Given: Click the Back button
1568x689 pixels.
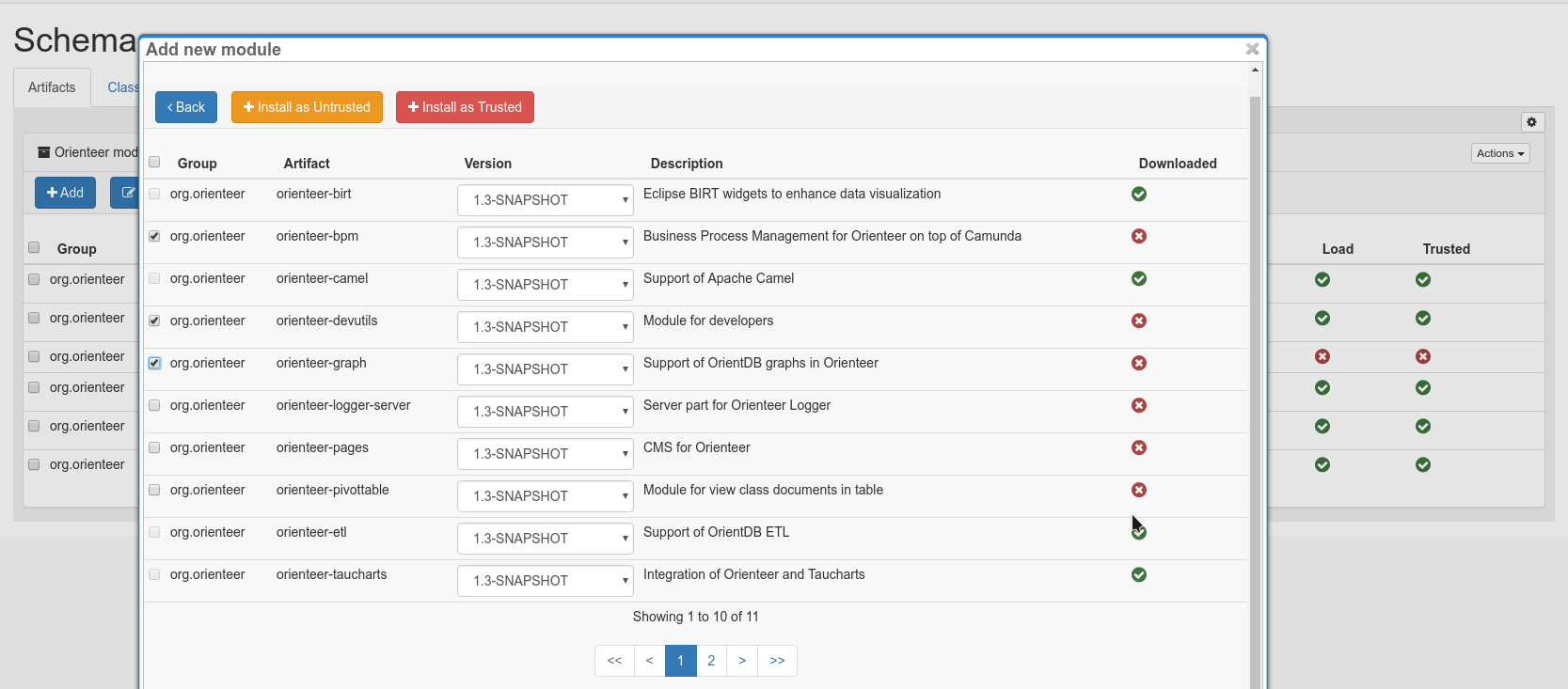Looking at the screenshot, I should pos(186,107).
